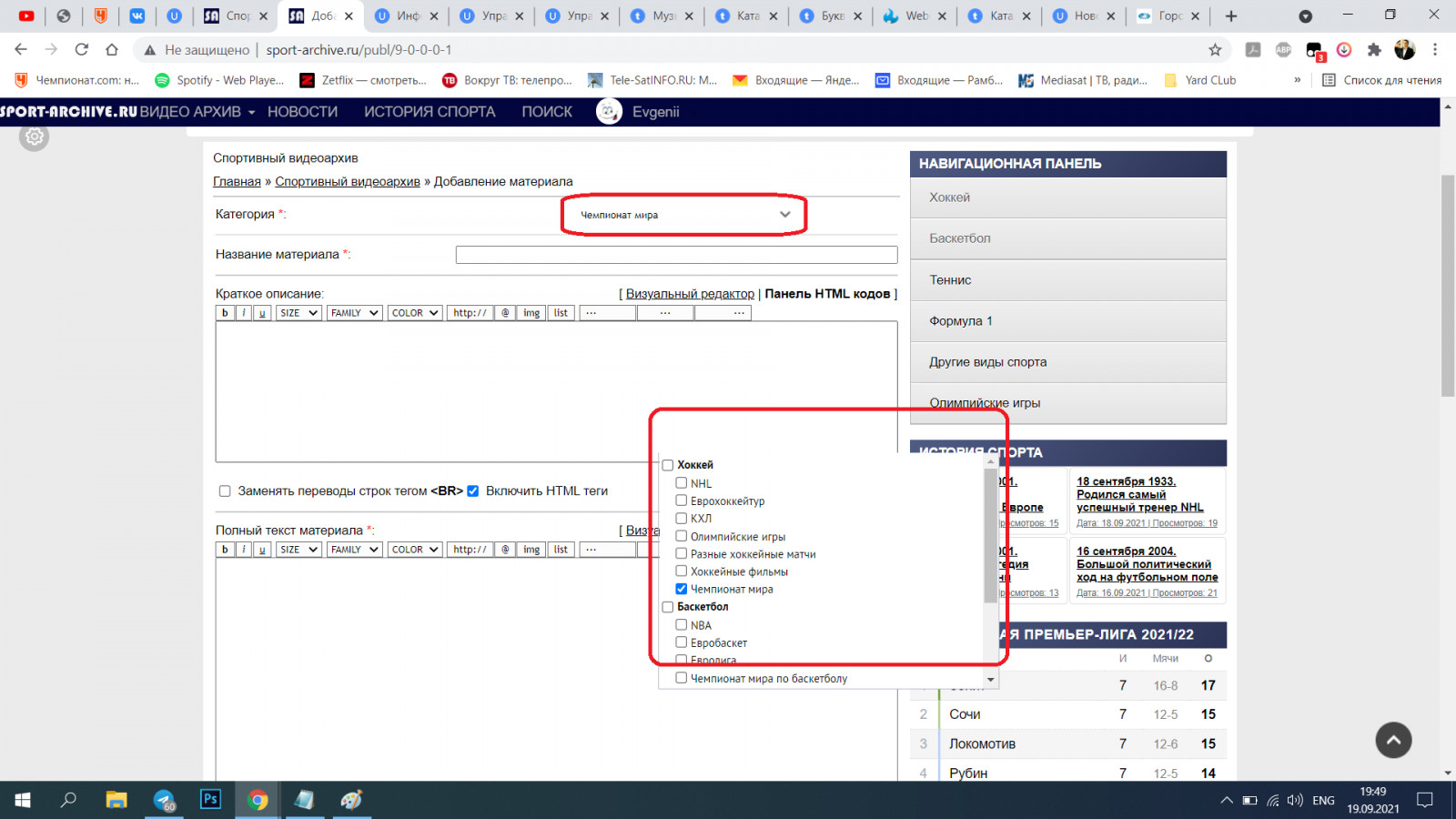Open Telegram from the taskbar
1456x819 pixels.
(164, 800)
